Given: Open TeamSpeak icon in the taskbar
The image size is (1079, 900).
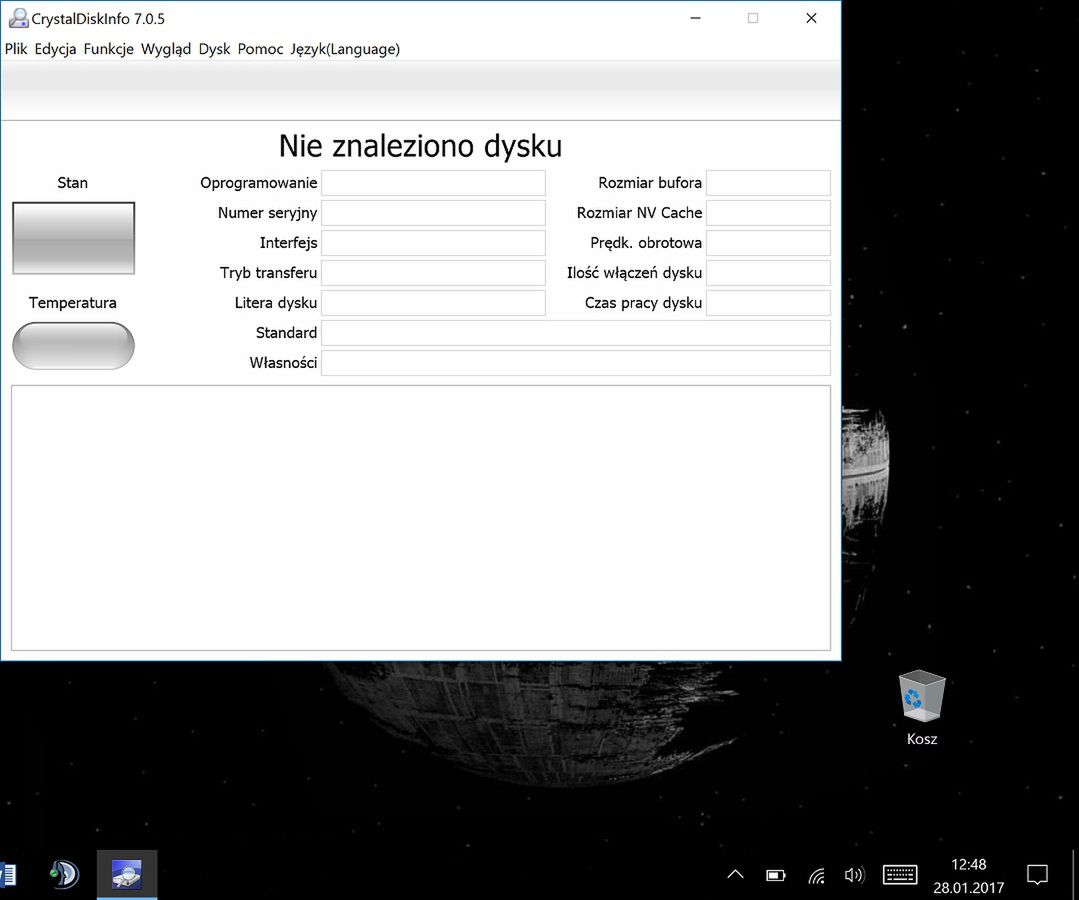Looking at the screenshot, I should pos(65,875).
